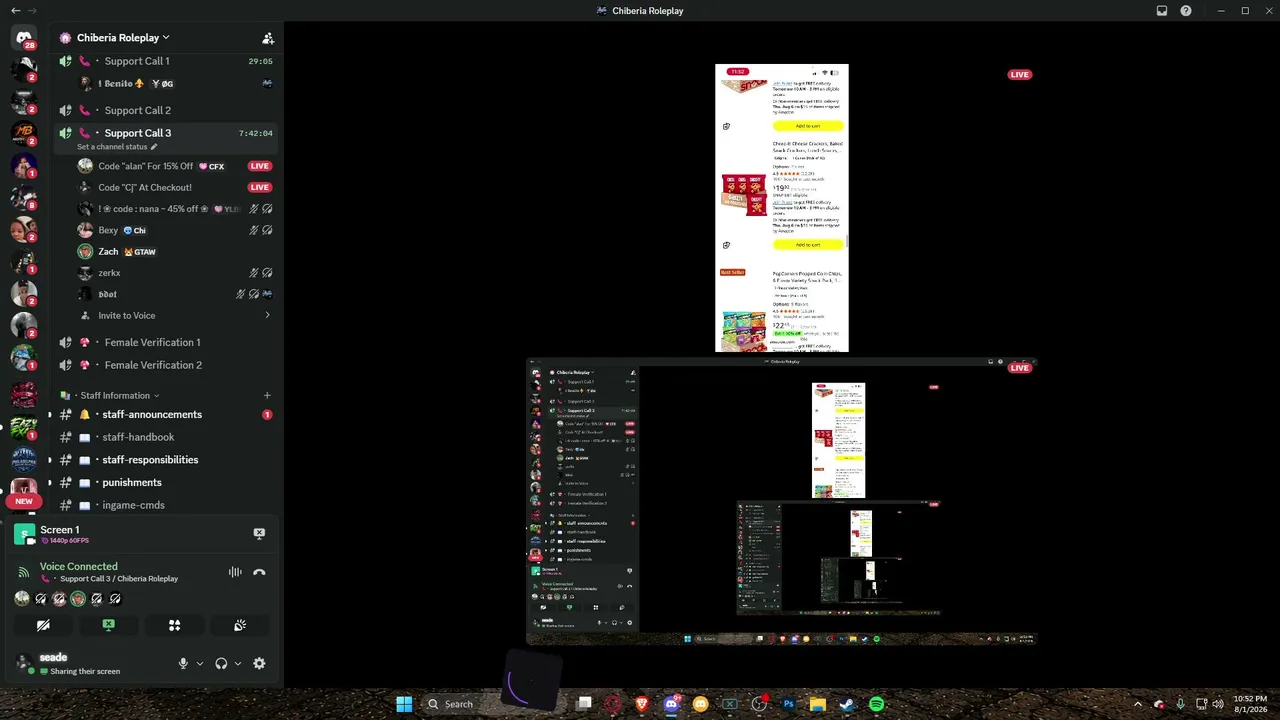Click the invite people icon beside Chiberia Roleplay
Image resolution: width=1280 pixels, height=720 pixels.
268,38
